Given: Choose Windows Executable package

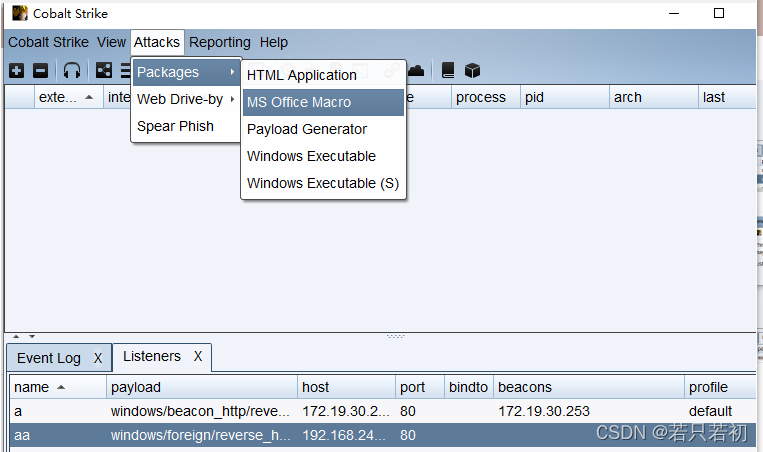Looking at the screenshot, I should [x=323, y=156].
